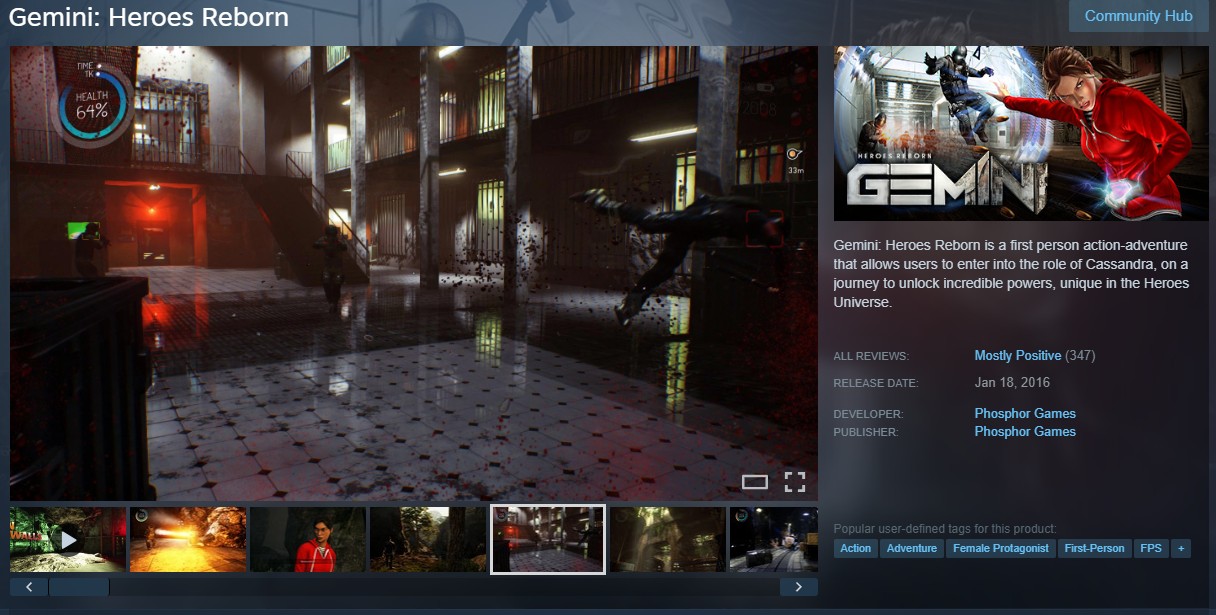
Task: Select the FPS tag
Action: 1151,548
